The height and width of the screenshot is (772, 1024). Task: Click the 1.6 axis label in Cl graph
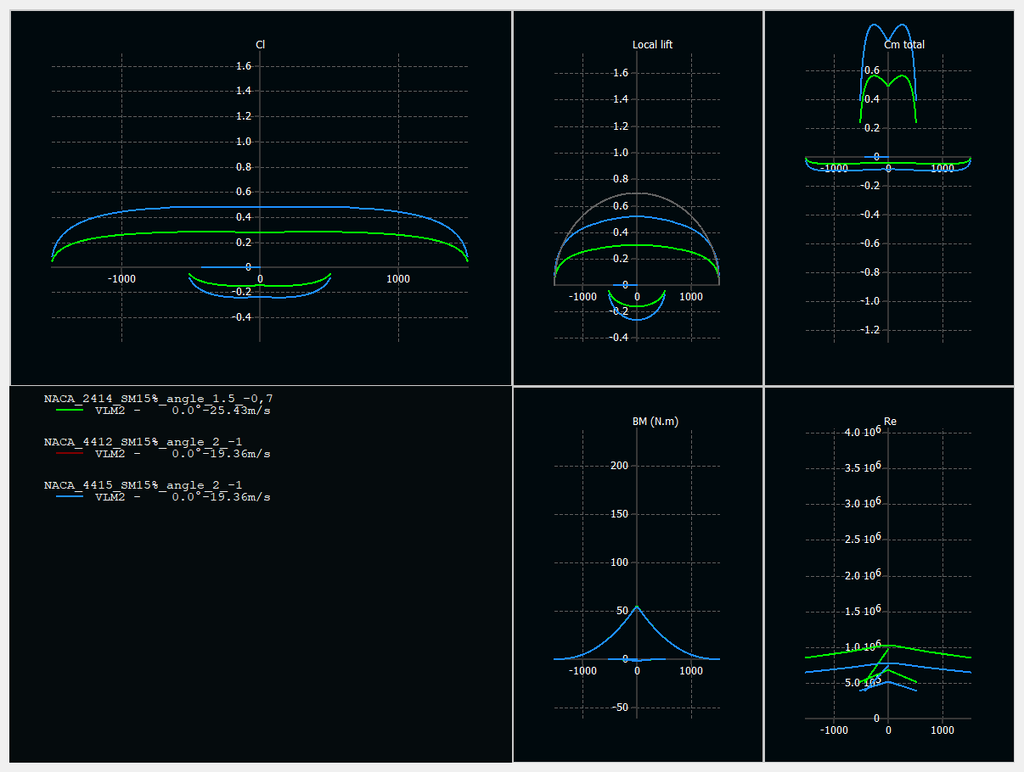click(243, 67)
